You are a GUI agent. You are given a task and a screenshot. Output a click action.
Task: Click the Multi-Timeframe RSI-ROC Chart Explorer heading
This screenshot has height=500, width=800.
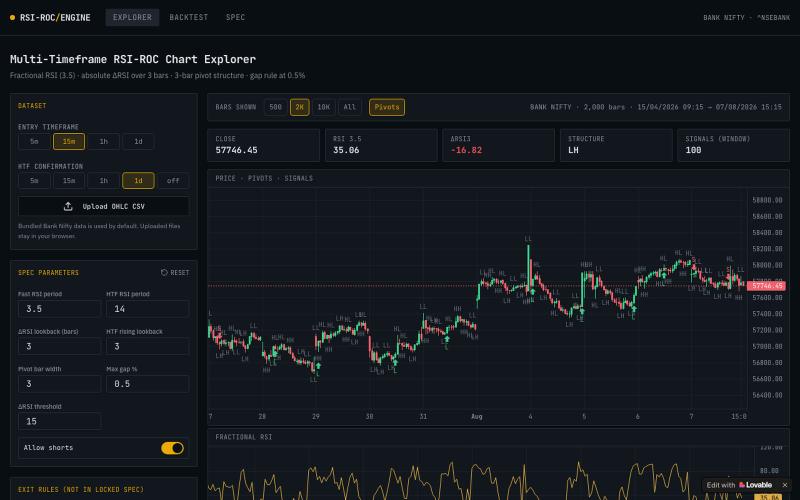coord(133,59)
